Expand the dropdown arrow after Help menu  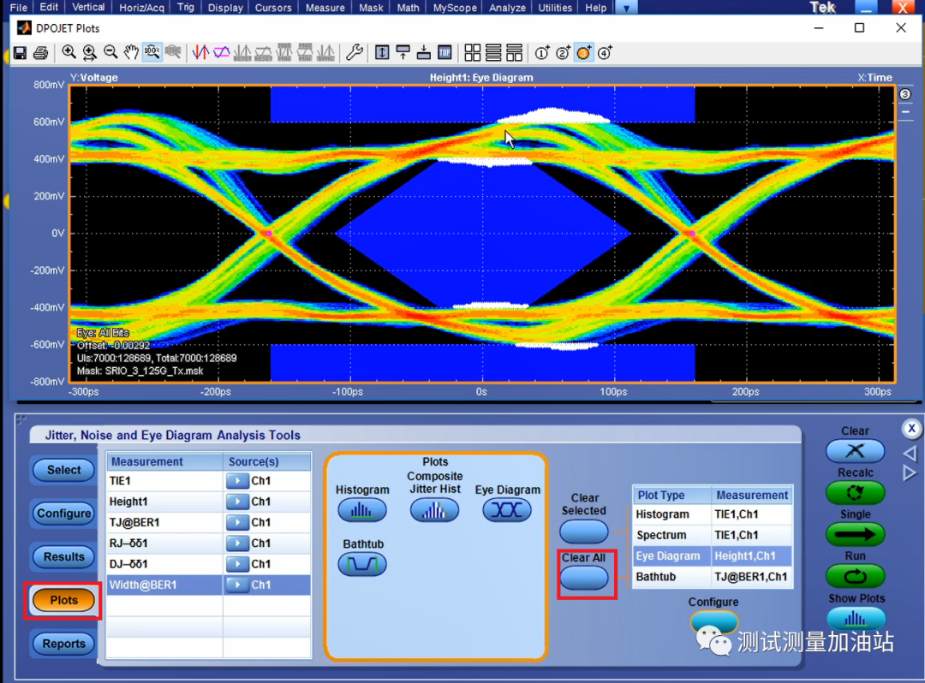pos(626,8)
